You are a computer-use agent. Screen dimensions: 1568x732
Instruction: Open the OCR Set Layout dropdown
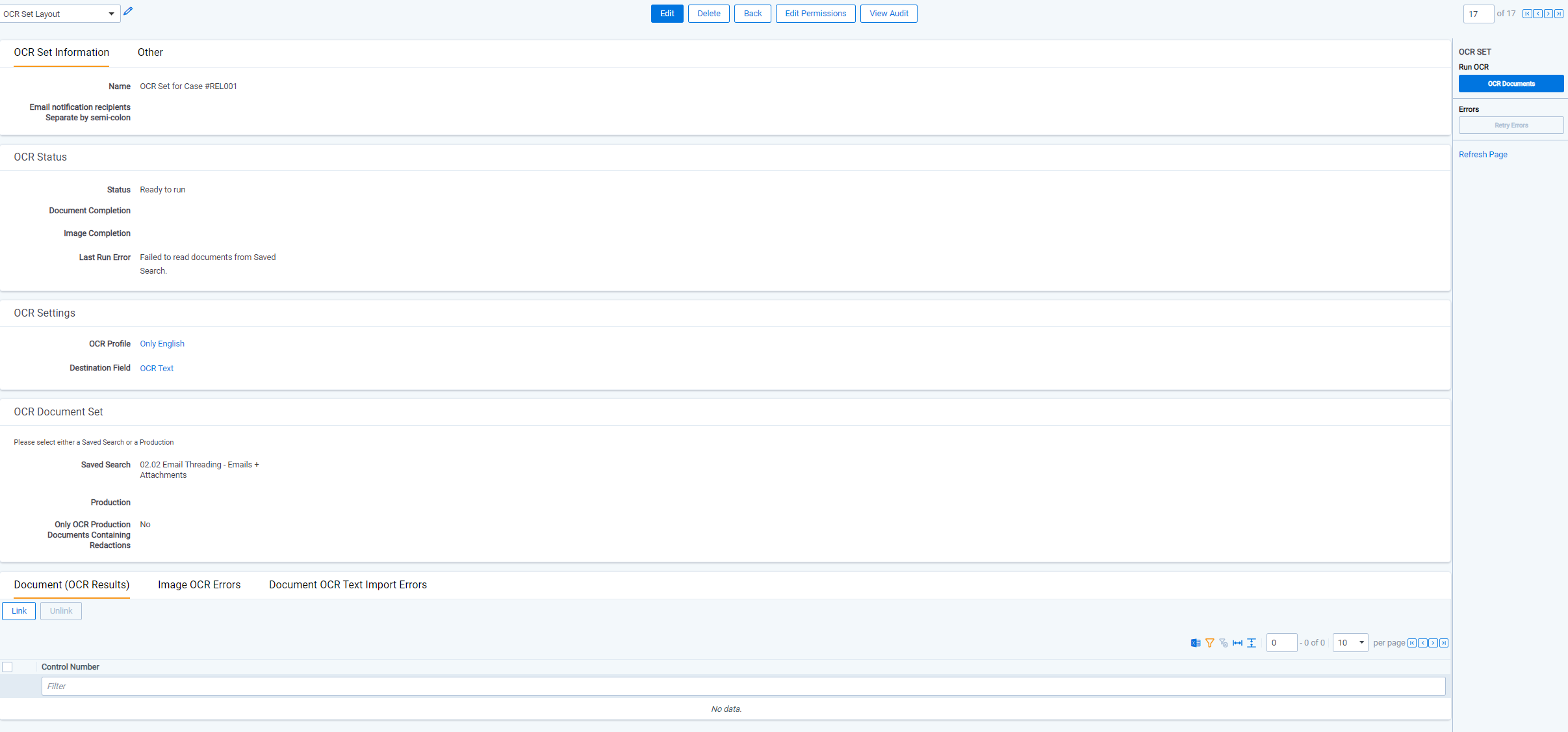60,14
